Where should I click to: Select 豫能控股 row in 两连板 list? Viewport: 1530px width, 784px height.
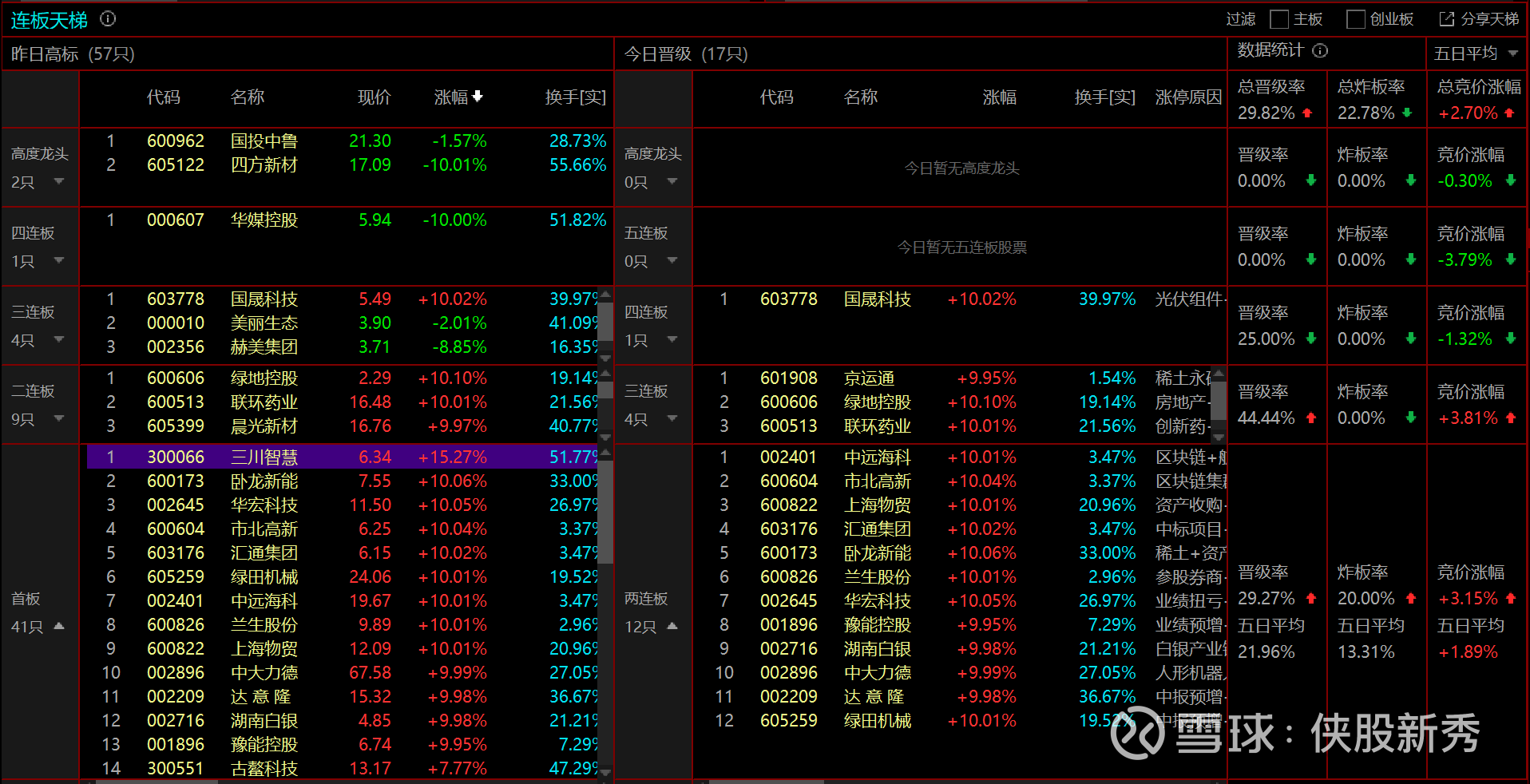pos(959,624)
